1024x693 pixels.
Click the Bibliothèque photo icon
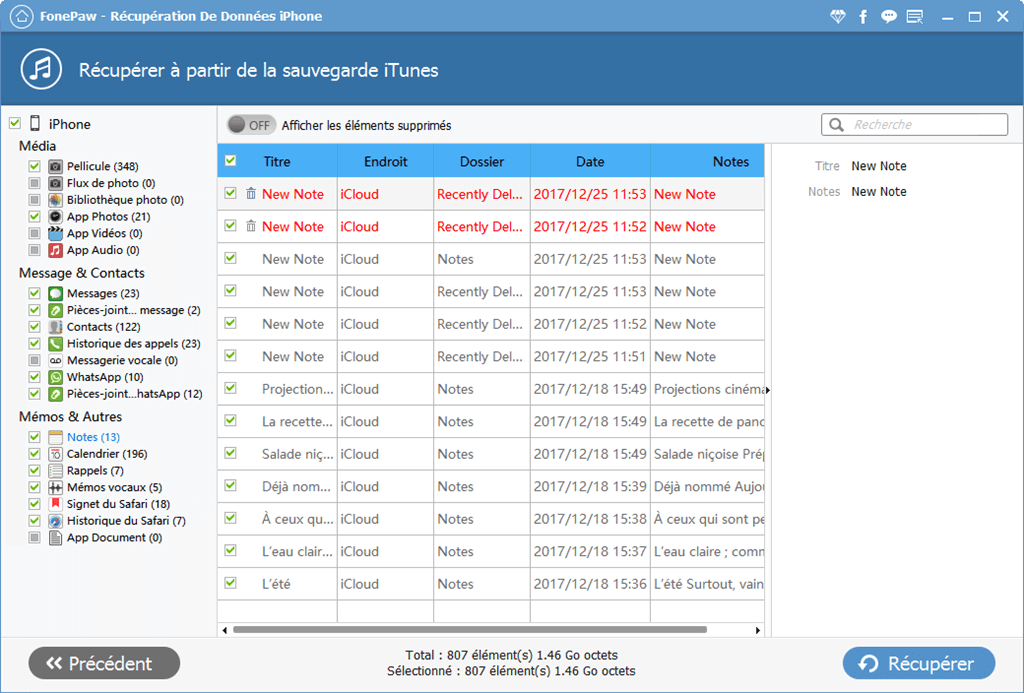56,200
